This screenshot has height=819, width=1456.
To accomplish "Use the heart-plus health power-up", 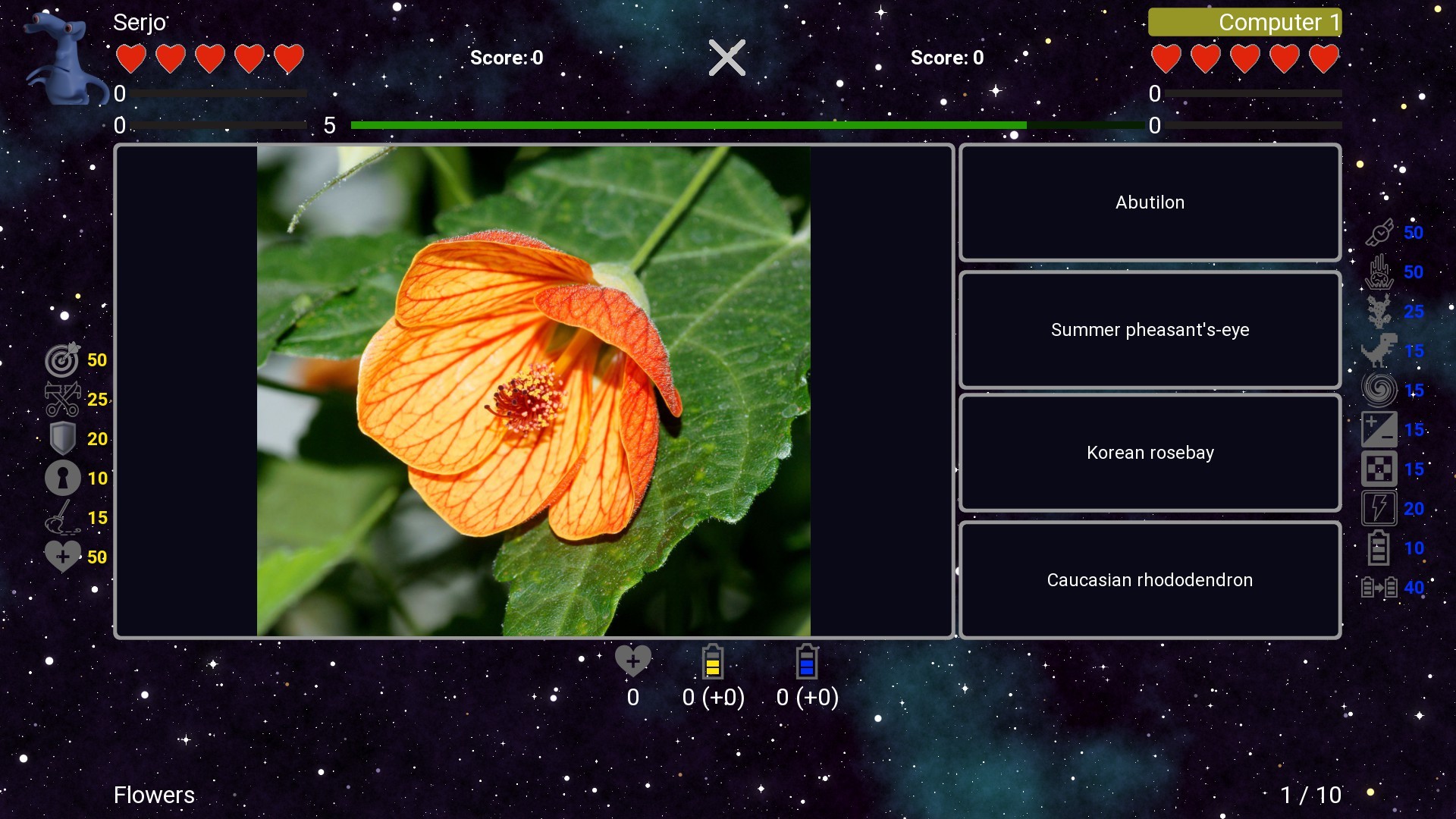I will tap(63, 556).
